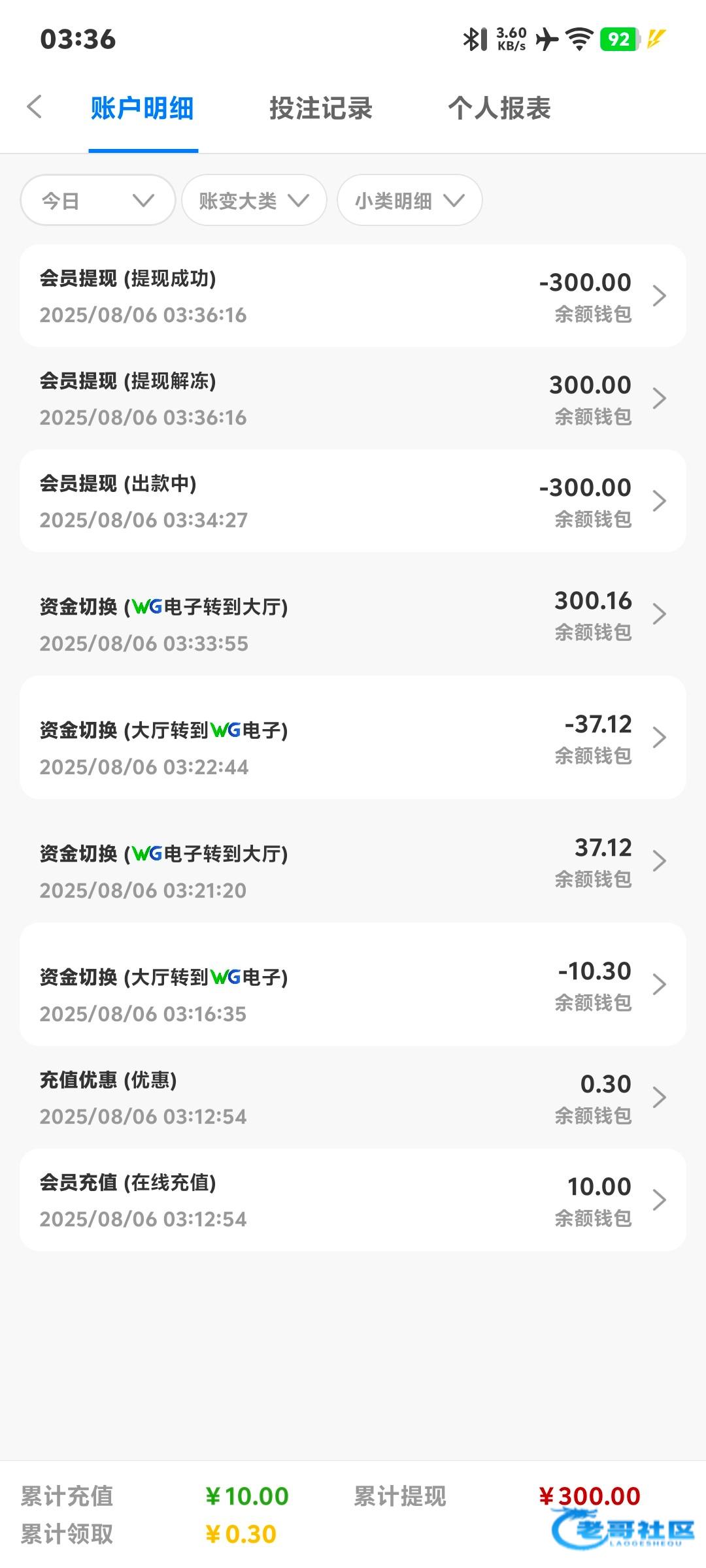Open the 出款中 record chevron arrow
Image resolution: width=706 pixels, height=1568 pixels.
(x=659, y=501)
